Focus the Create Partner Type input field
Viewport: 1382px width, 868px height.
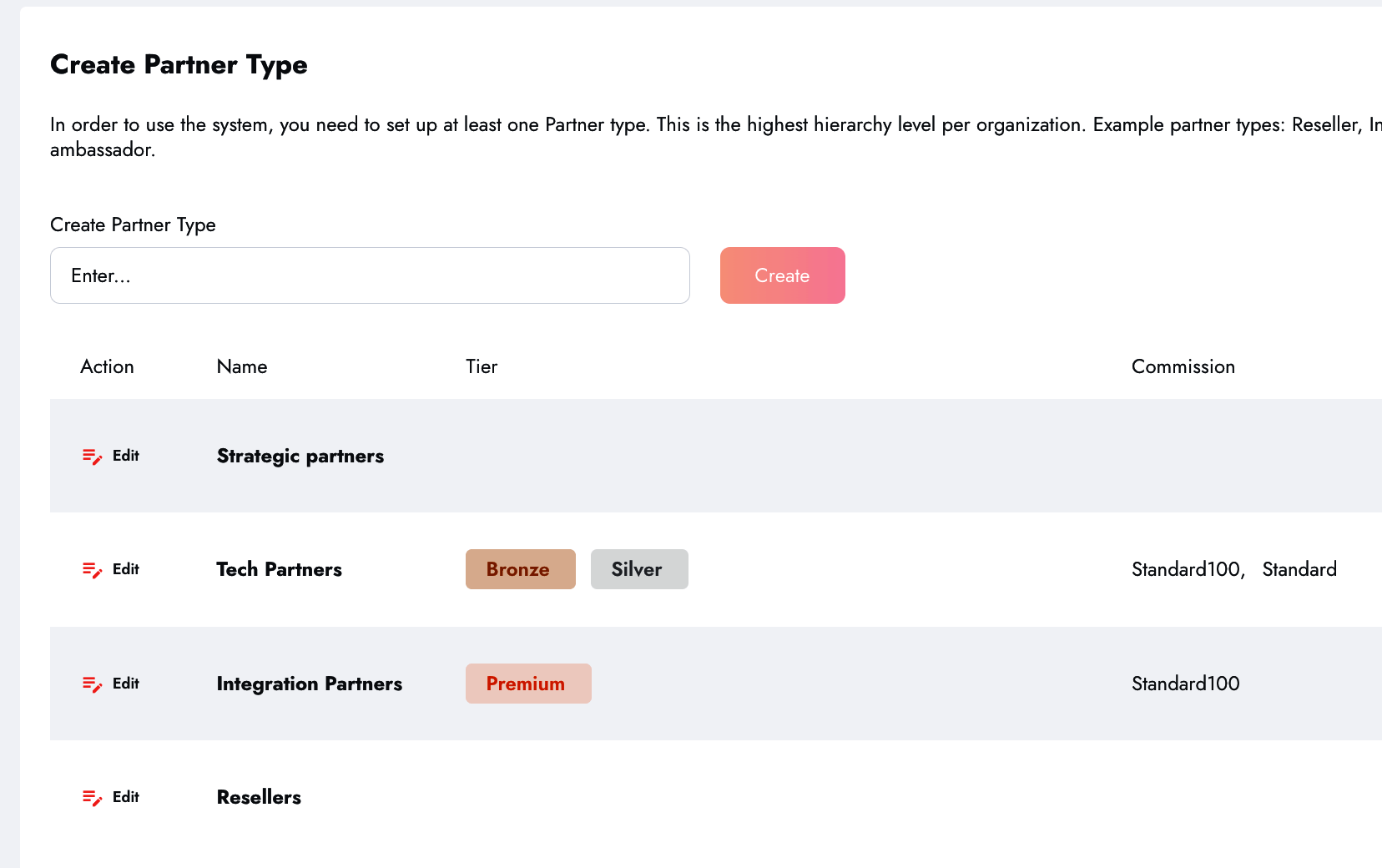click(x=370, y=275)
